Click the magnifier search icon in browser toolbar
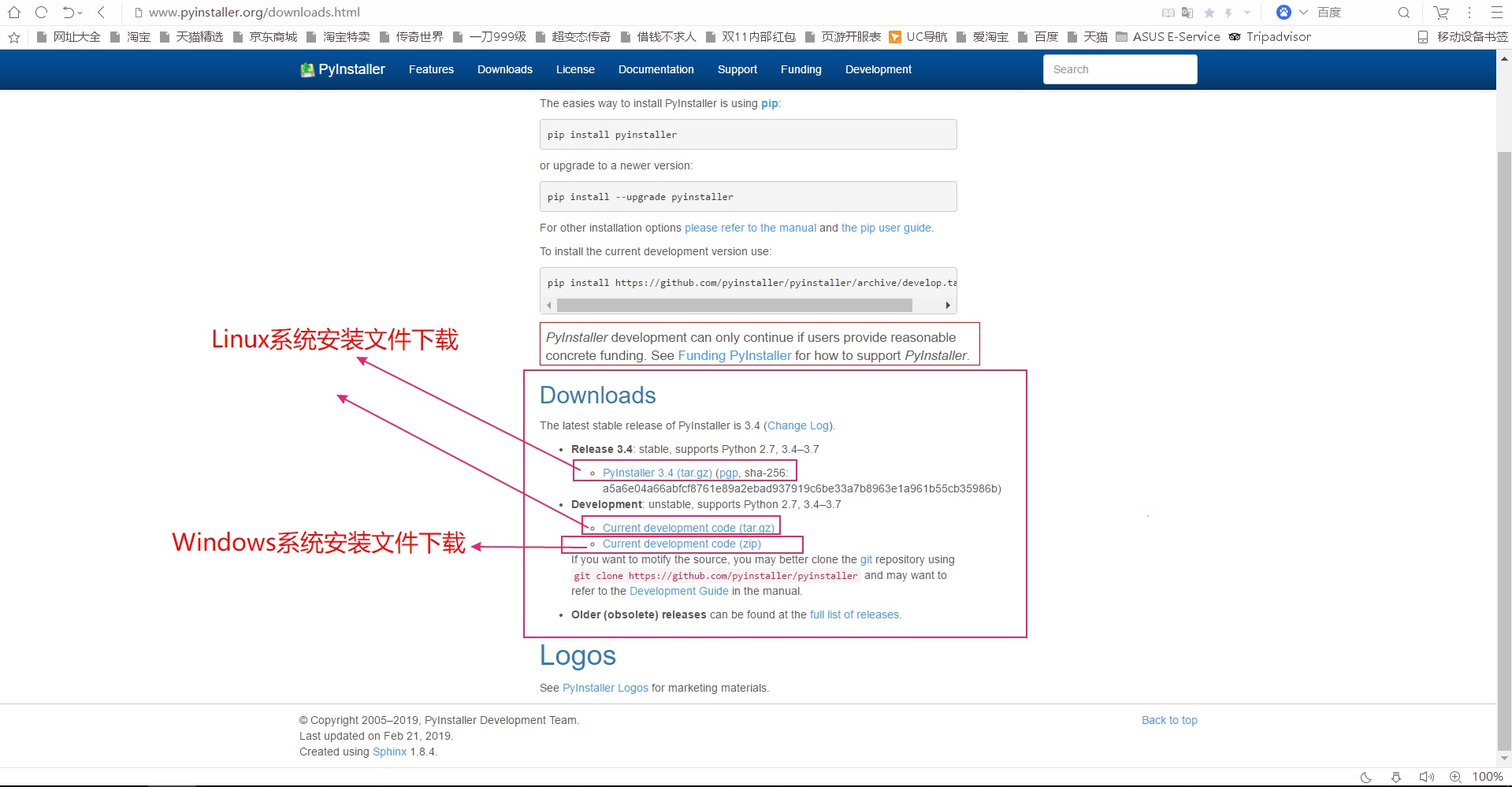Screen dimensions: 1512x787 point(1403,13)
